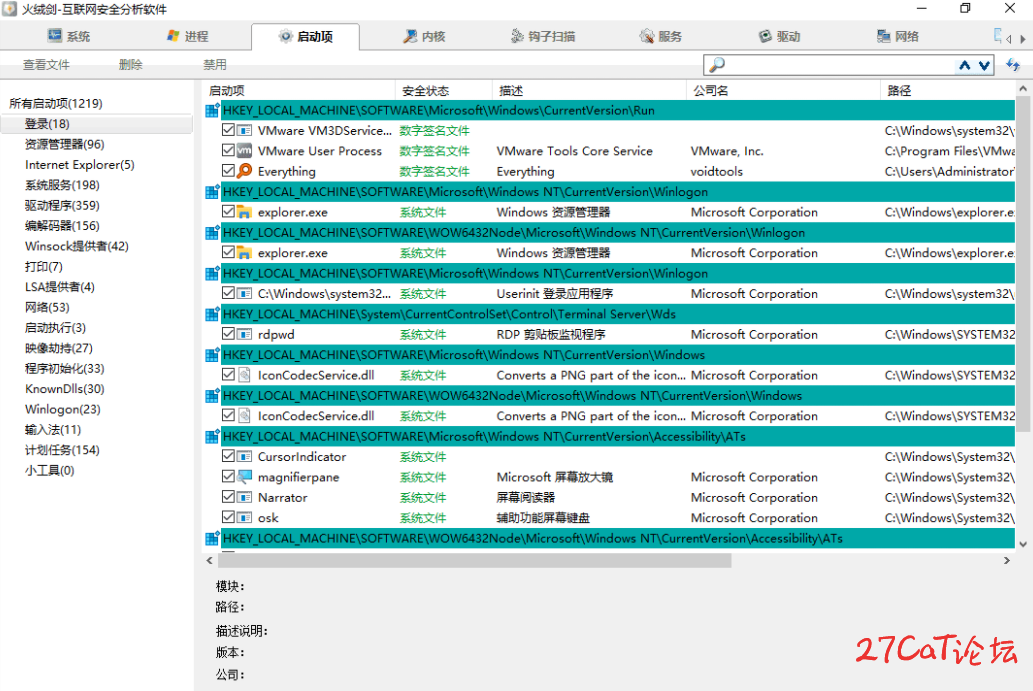Select 映像劫持(27) in the sidebar
The width and height of the screenshot is (1033, 691).
(59, 348)
